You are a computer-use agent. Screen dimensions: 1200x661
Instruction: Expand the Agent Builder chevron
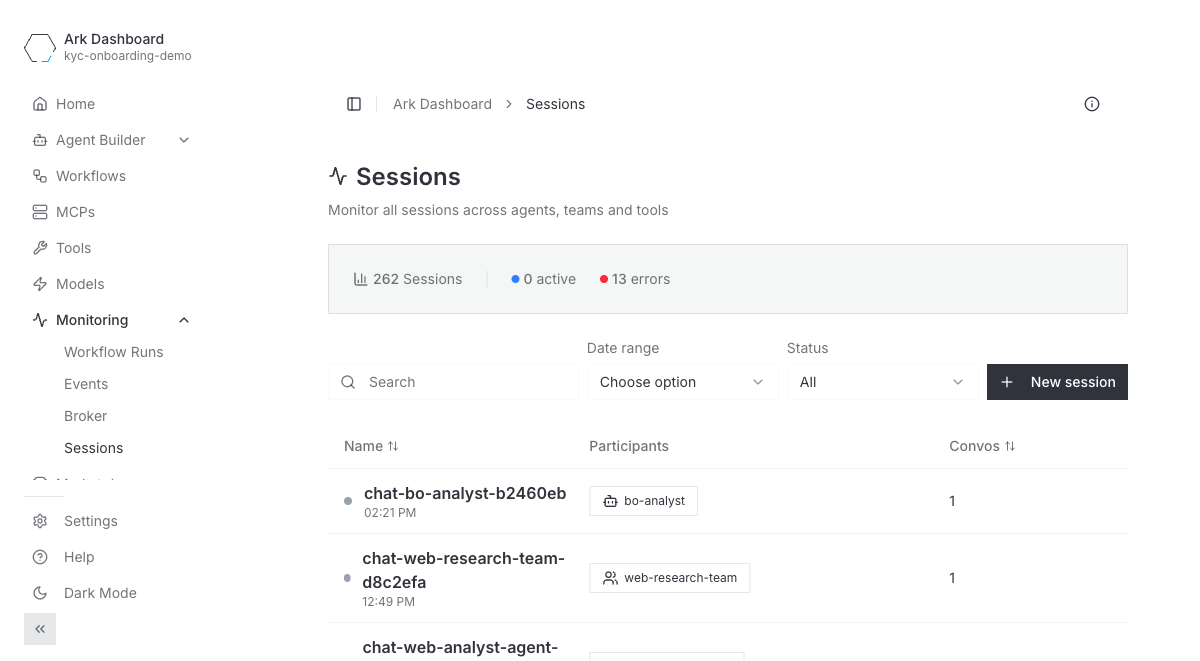click(x=184, y=140)
